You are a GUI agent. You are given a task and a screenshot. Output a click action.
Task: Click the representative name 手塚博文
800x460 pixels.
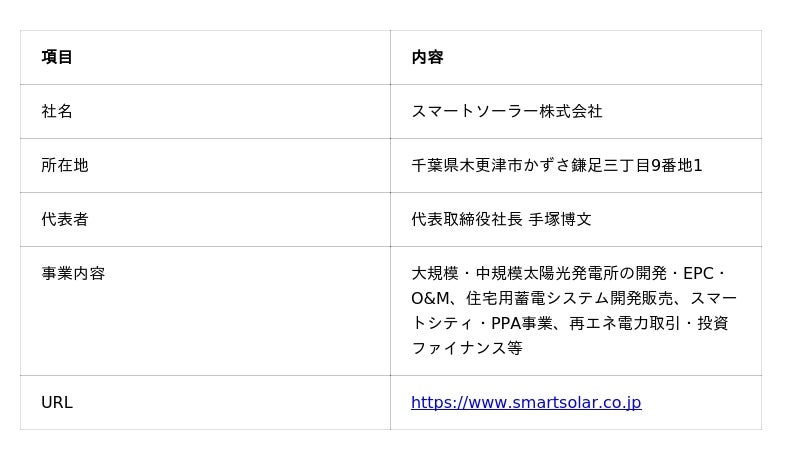click(x=560, y=219)
